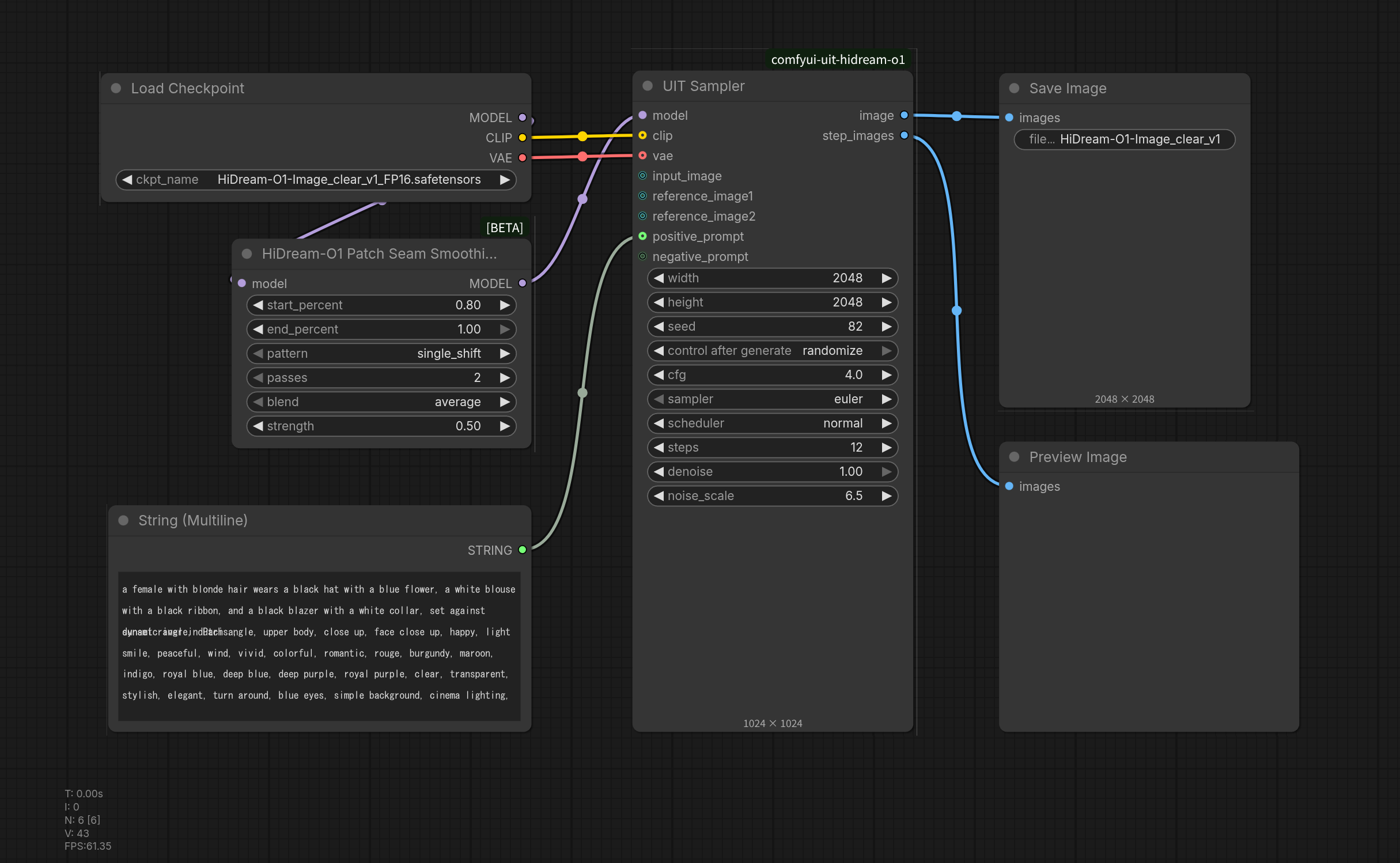Collapse the HiDream-O1 Patch Seam Smoothing node dot

[247, 254]
